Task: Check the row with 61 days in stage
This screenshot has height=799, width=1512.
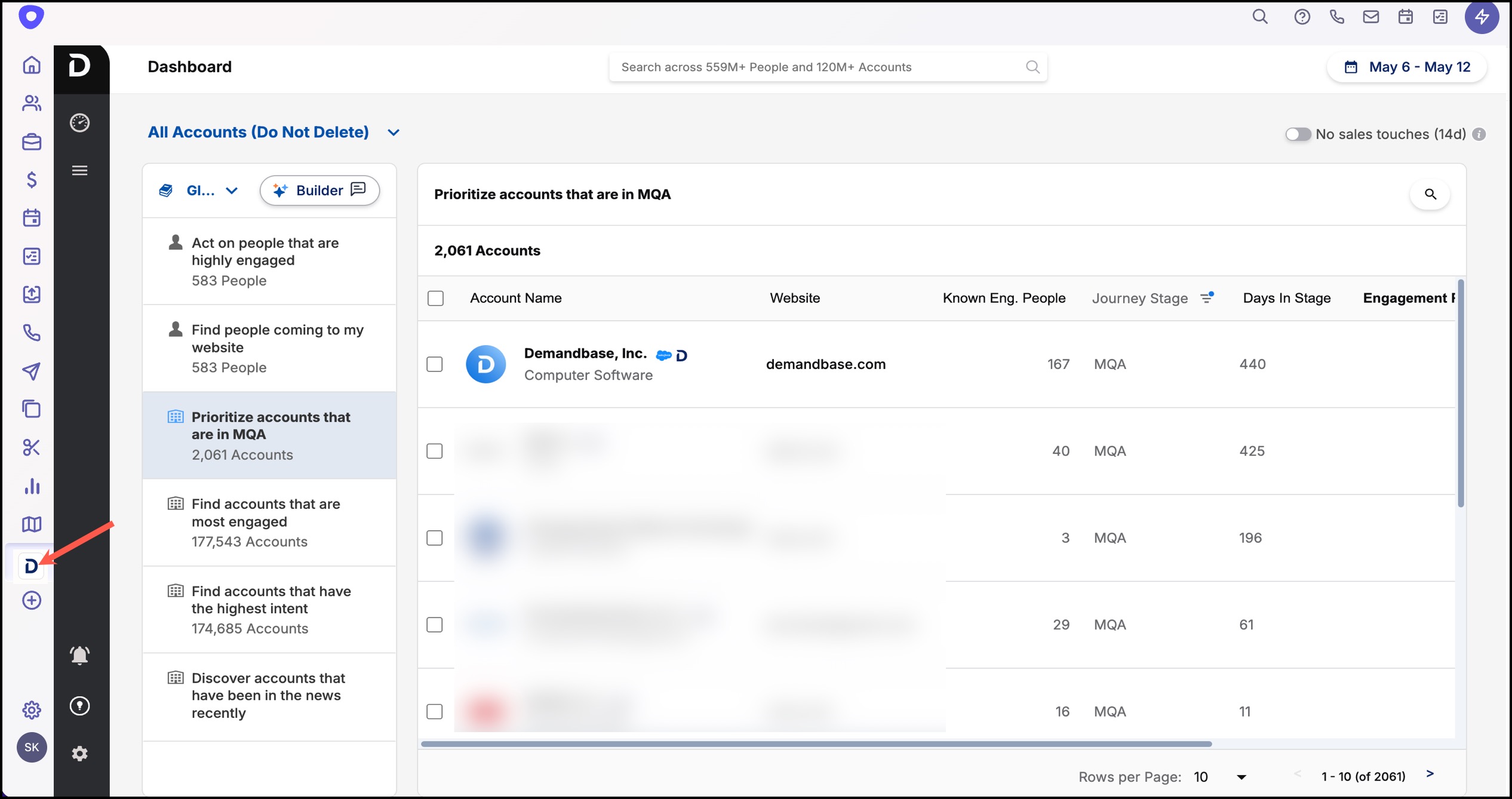Action: click(x=435, y=625)
